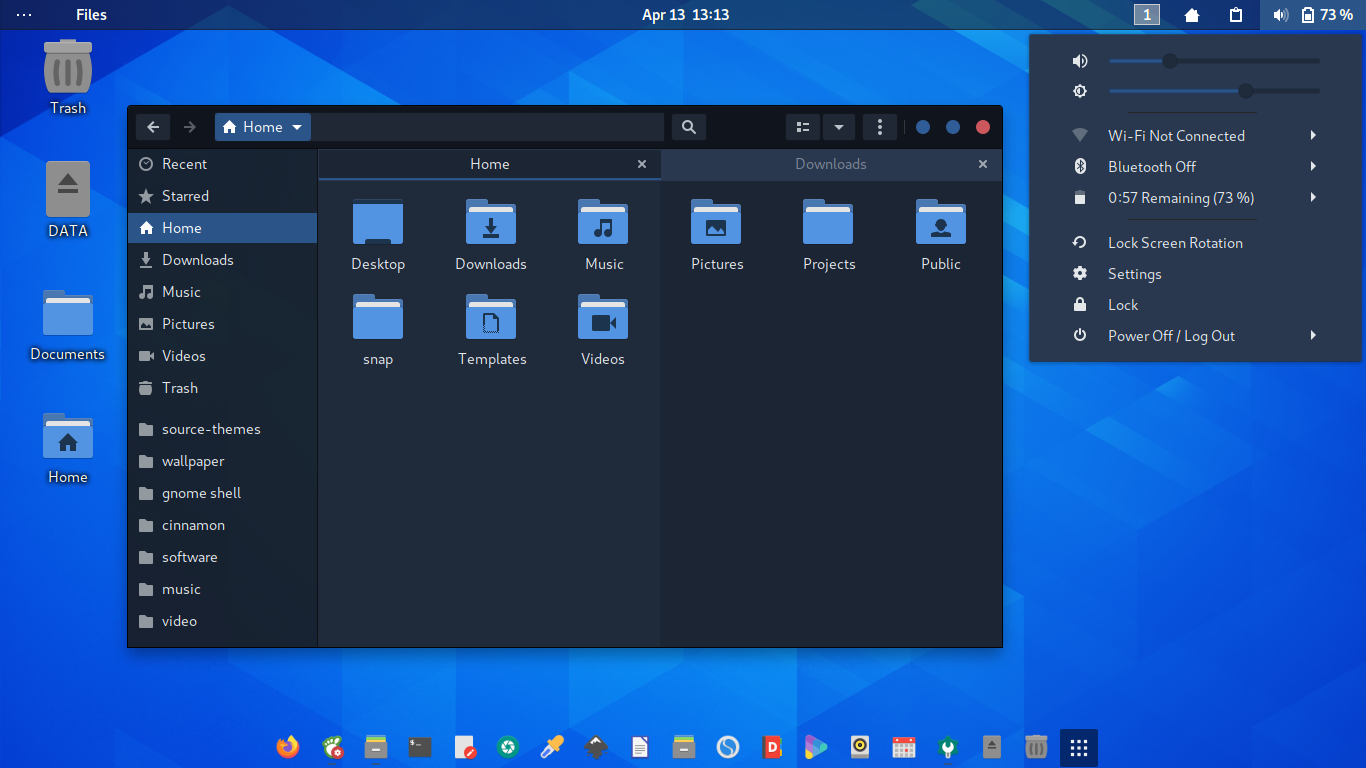Expand the 0:57 Remaining battery submenu
1366x768 pixels.
point(1195,197)
